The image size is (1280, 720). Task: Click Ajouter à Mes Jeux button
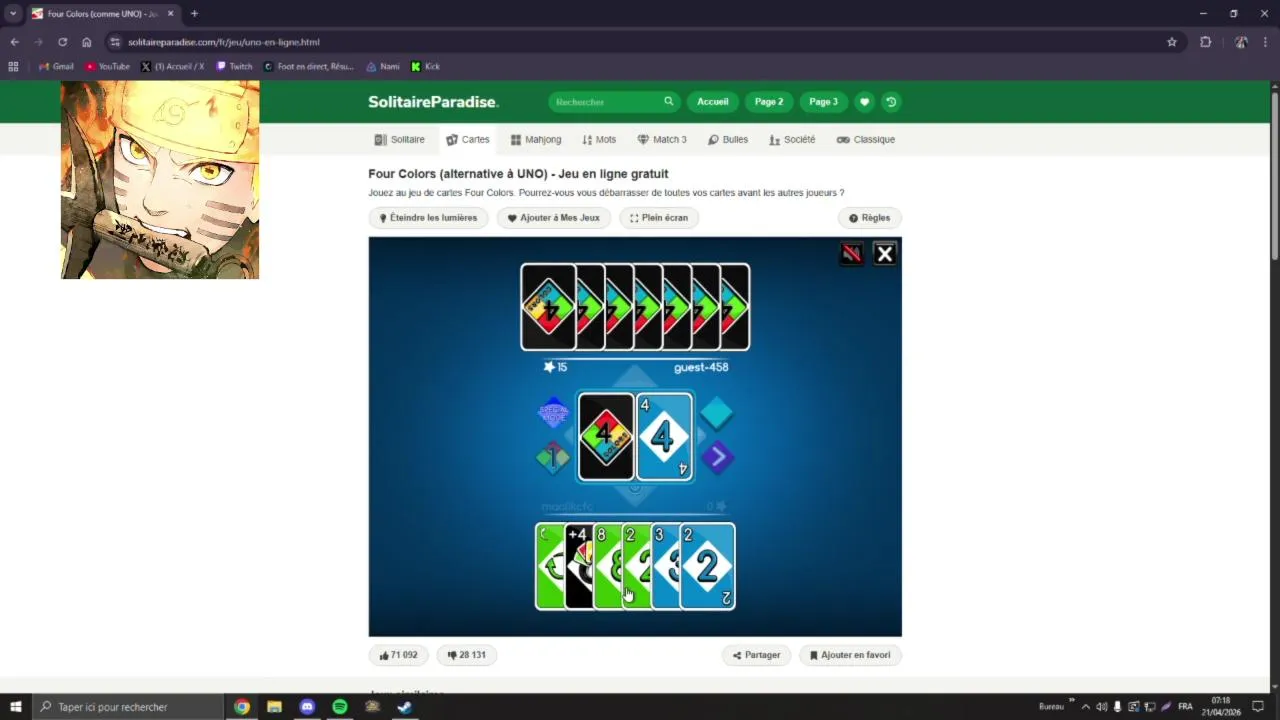point(554,218)
